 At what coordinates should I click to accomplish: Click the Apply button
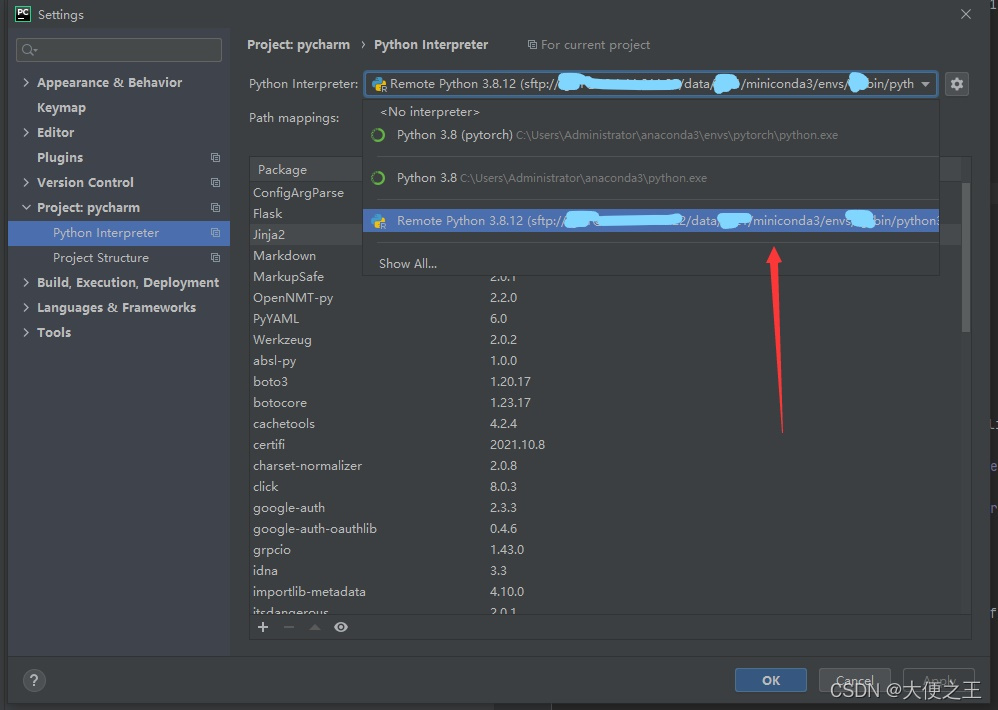pyautogui.click(x=939, y=680)
